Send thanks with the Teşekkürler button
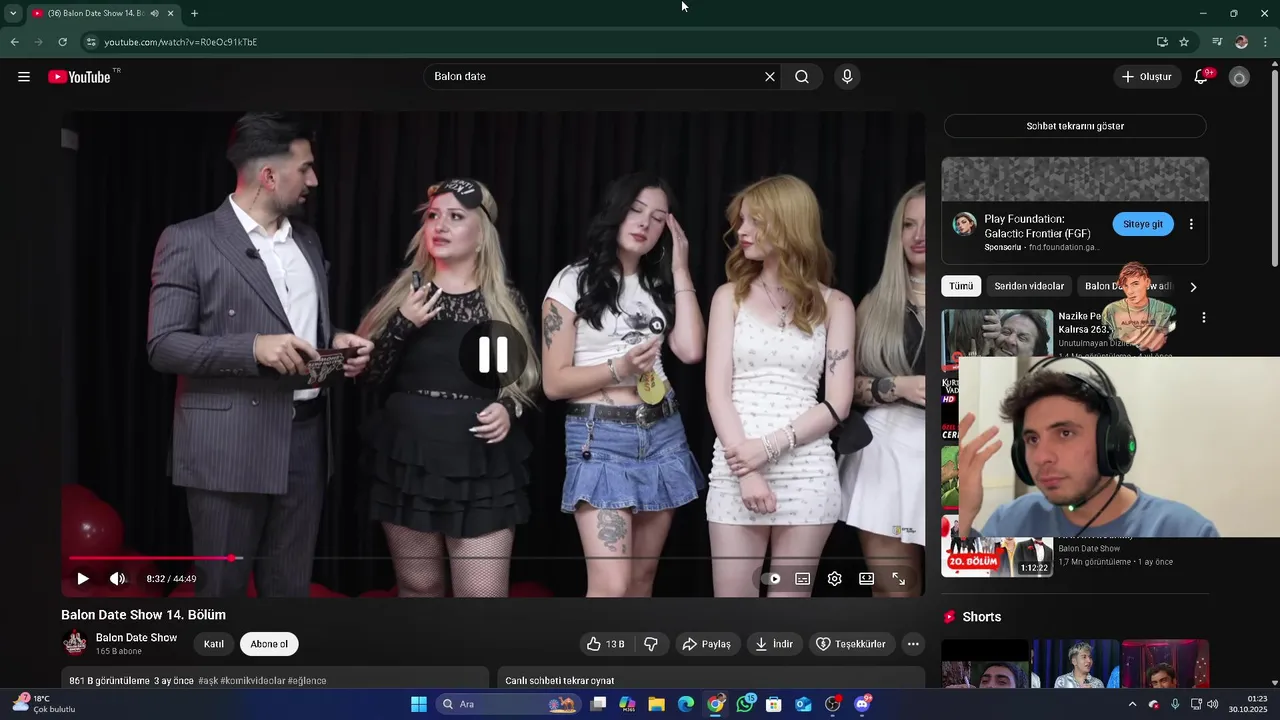Image resolution: width=1280 pixels, height=720 pixels. [x=851, y=644]
